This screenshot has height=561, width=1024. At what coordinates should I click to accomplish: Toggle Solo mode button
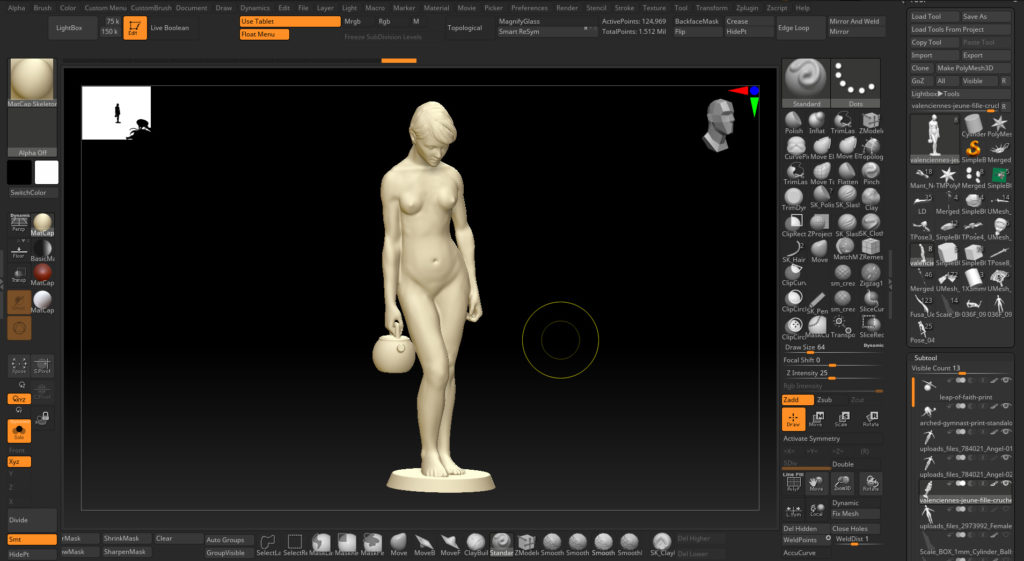pyautogui.click(x=18, y=431)
